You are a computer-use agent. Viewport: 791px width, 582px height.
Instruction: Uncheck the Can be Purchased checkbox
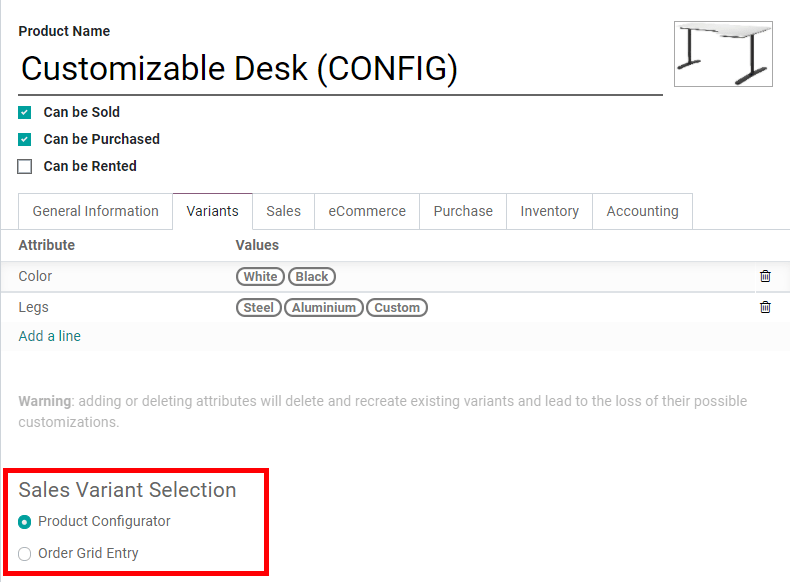(x=25, y=140)
